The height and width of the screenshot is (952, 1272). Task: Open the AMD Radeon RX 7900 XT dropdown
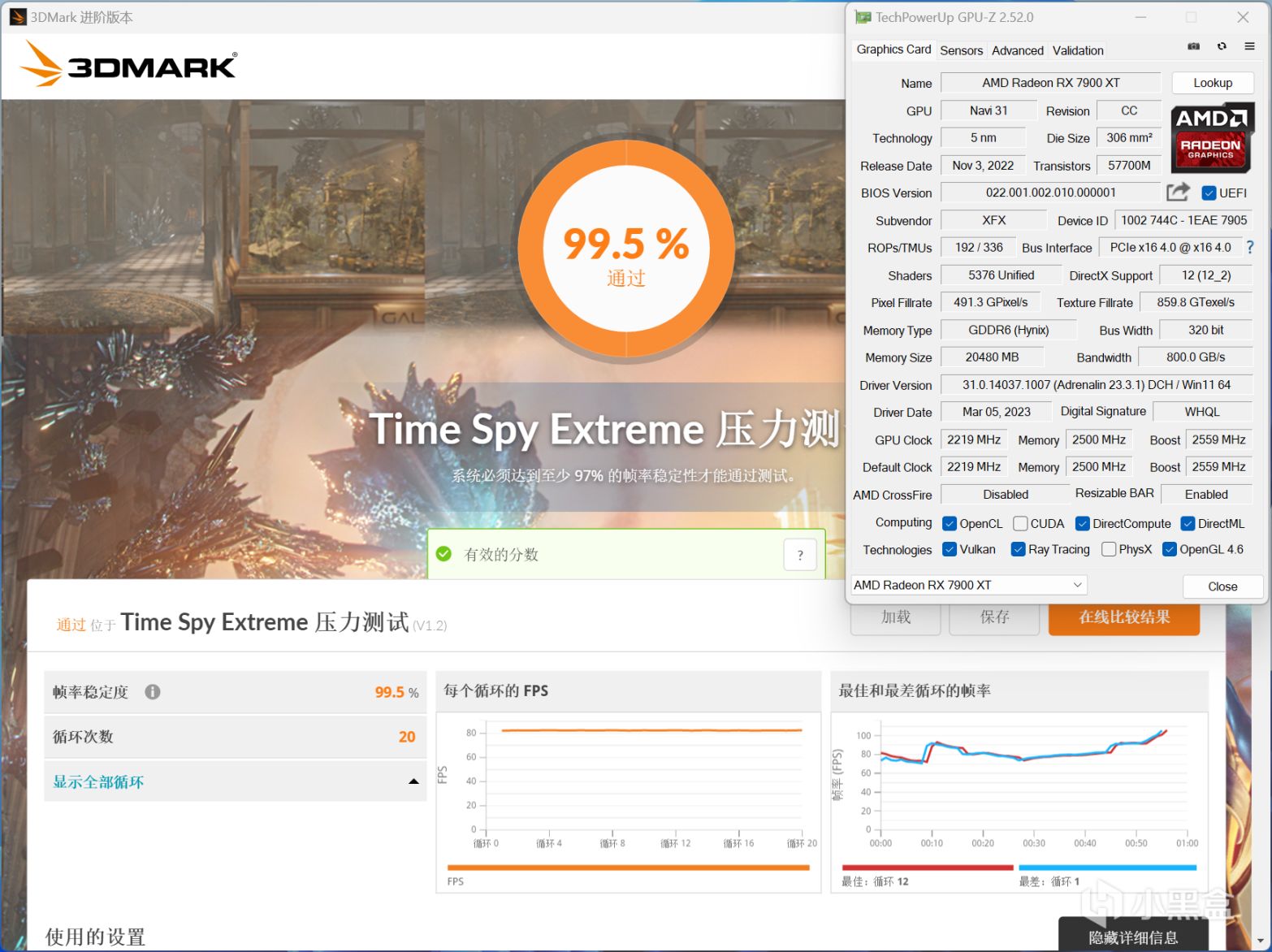[968, 585]
